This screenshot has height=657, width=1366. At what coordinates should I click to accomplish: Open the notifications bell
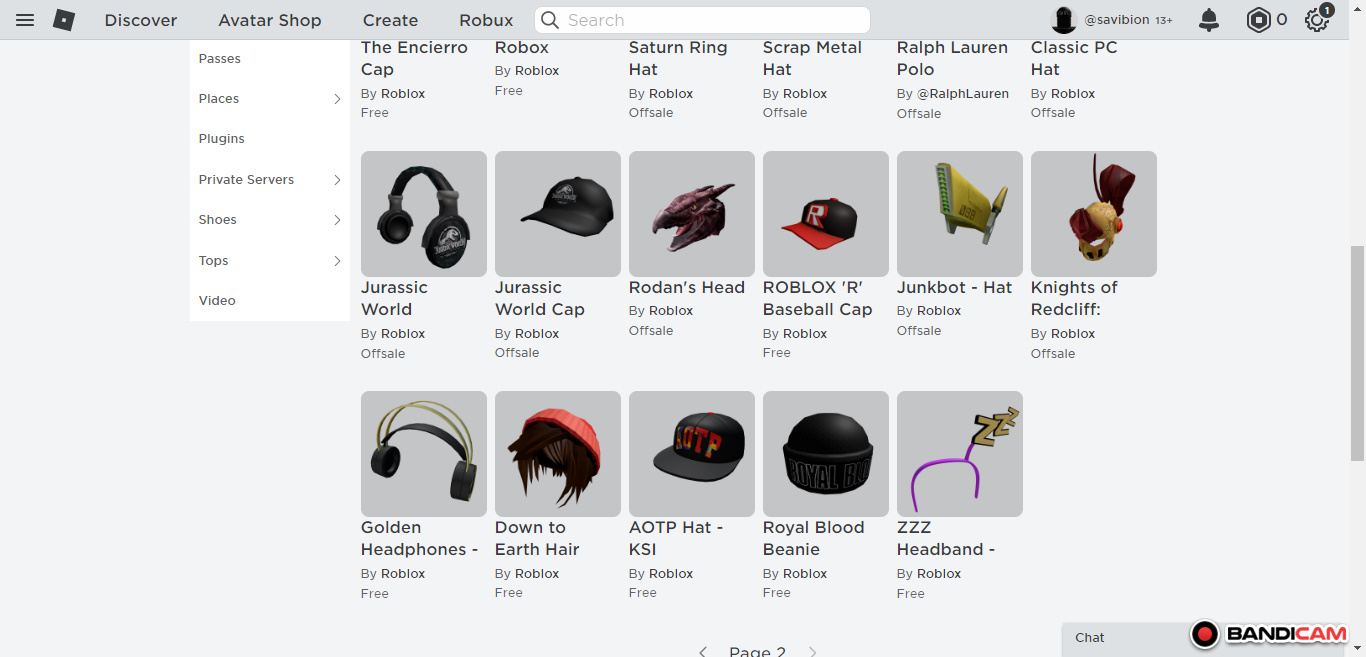(x=1209, y=20)
